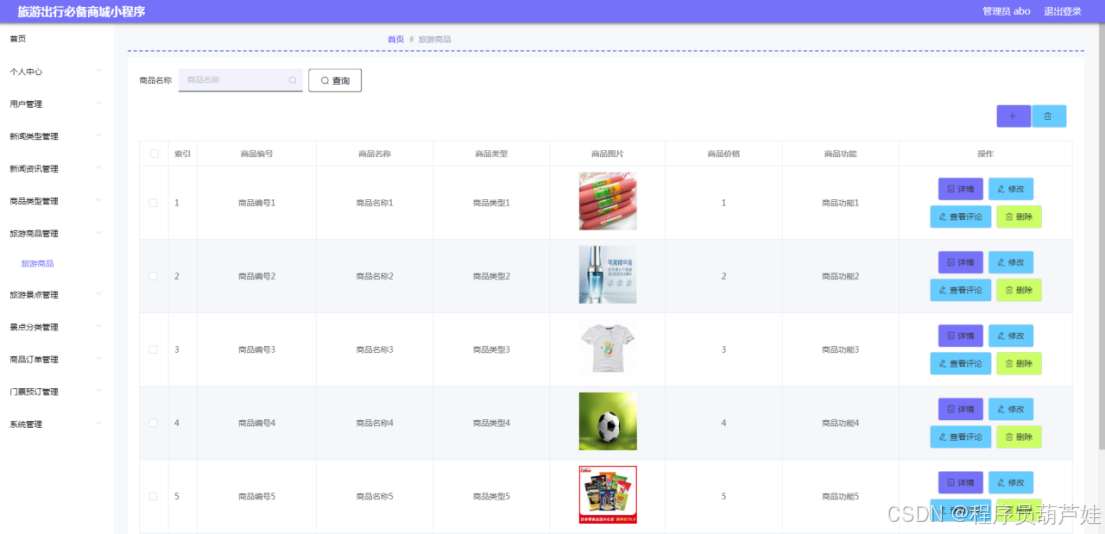Viewport: 1105px width, 534px height.
Task: Click 管理员 abo in the header
Action: [x=1006, y=11]
